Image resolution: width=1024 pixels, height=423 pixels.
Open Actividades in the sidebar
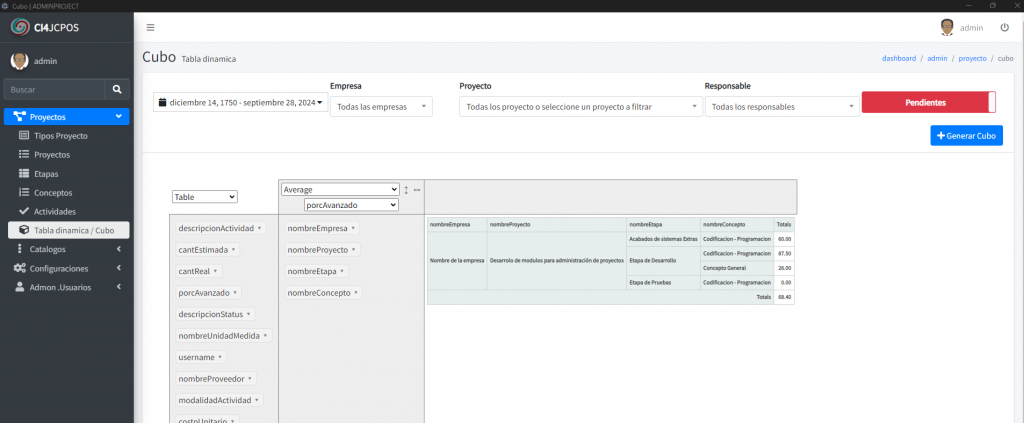point(54,211)
